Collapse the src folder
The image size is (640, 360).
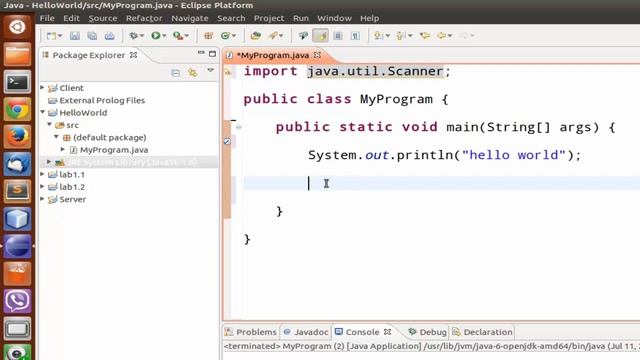(x=49, y=124)
